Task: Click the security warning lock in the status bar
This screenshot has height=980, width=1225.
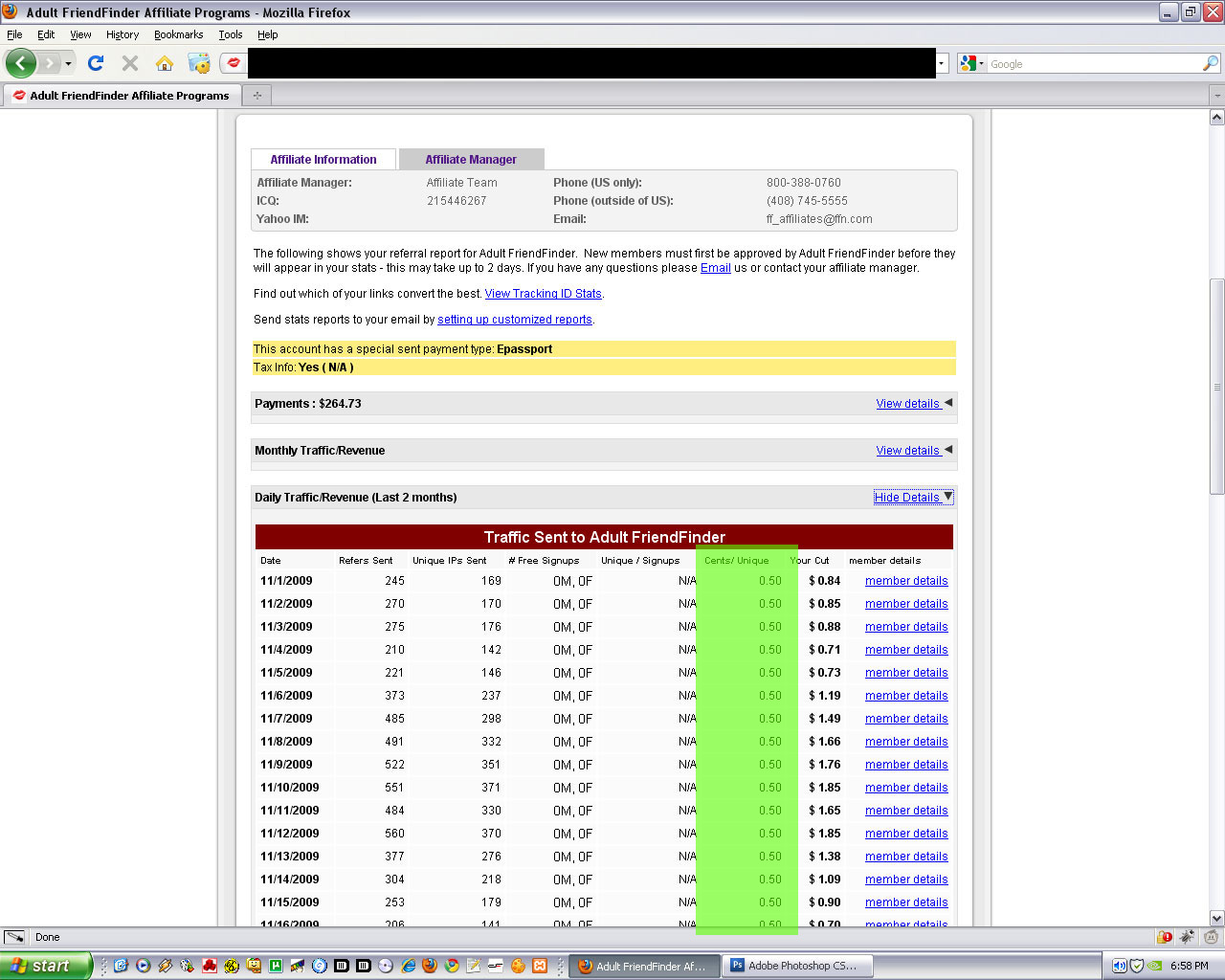Action: click(x=1165, y=937)
